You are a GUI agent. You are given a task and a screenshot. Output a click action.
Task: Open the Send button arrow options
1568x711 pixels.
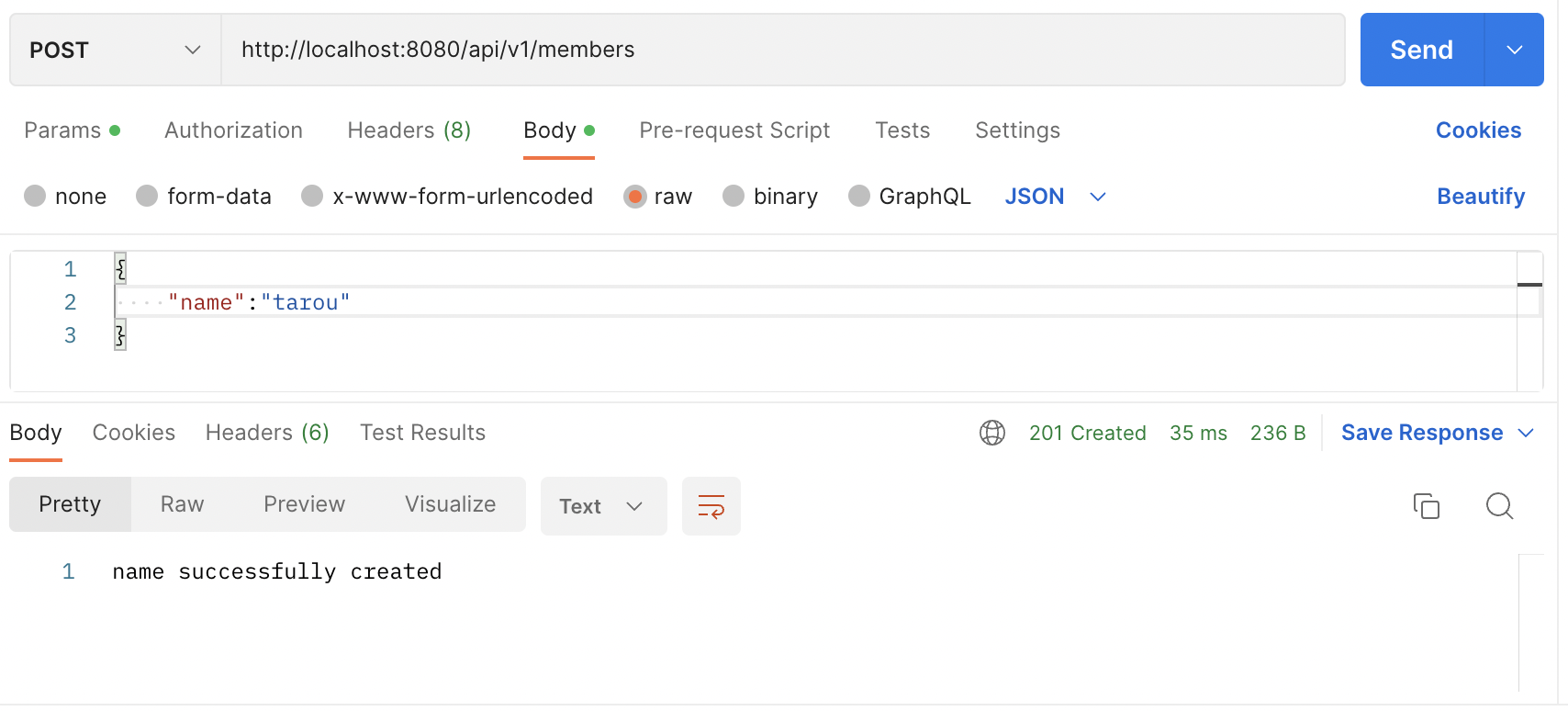pos(1514,50)
